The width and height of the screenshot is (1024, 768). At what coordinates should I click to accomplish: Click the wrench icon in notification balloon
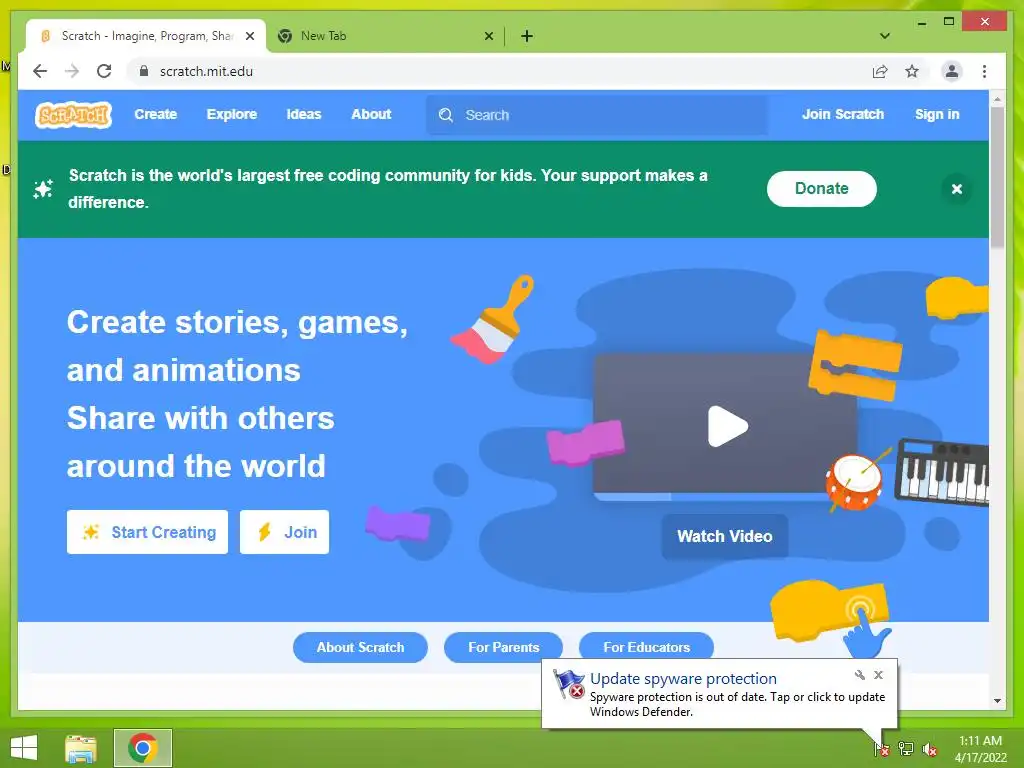pyautogui.click(x=859, y=675)
